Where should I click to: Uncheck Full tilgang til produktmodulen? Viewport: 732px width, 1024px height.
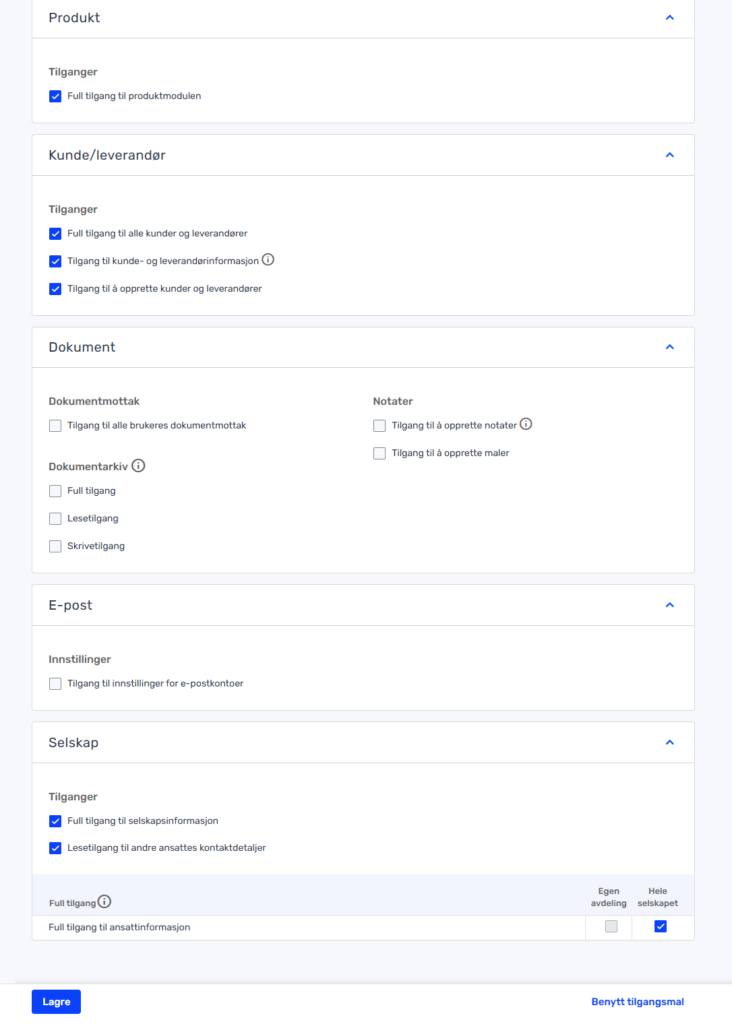56,96
